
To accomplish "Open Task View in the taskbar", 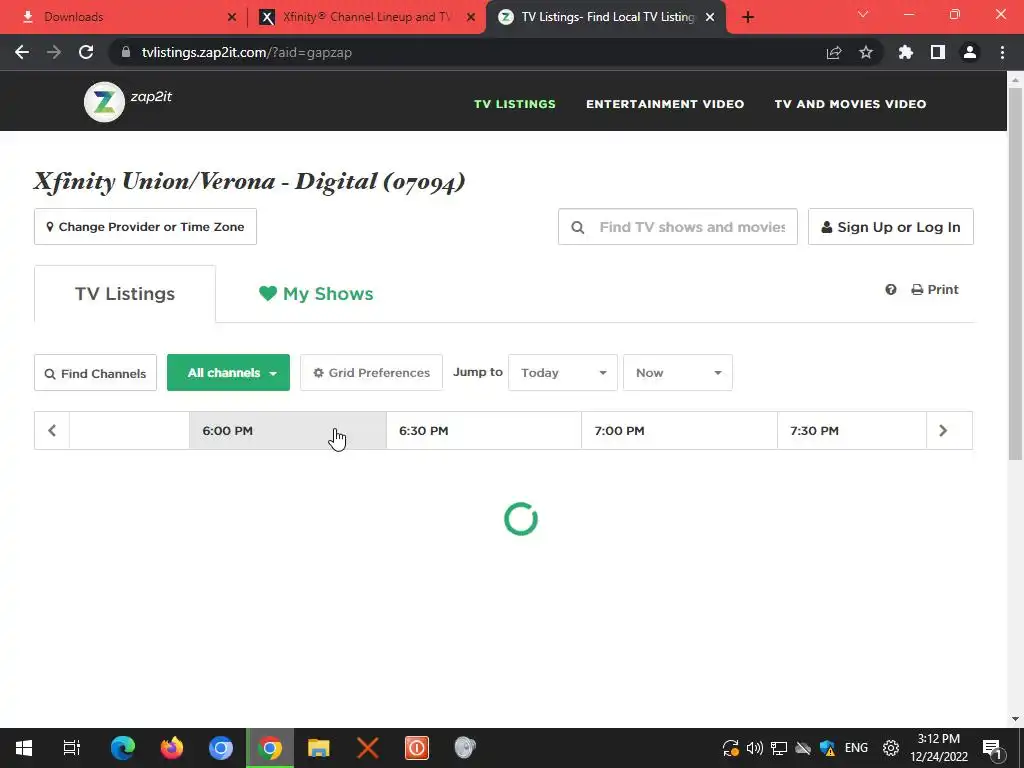I will click(x=71, y=748).
